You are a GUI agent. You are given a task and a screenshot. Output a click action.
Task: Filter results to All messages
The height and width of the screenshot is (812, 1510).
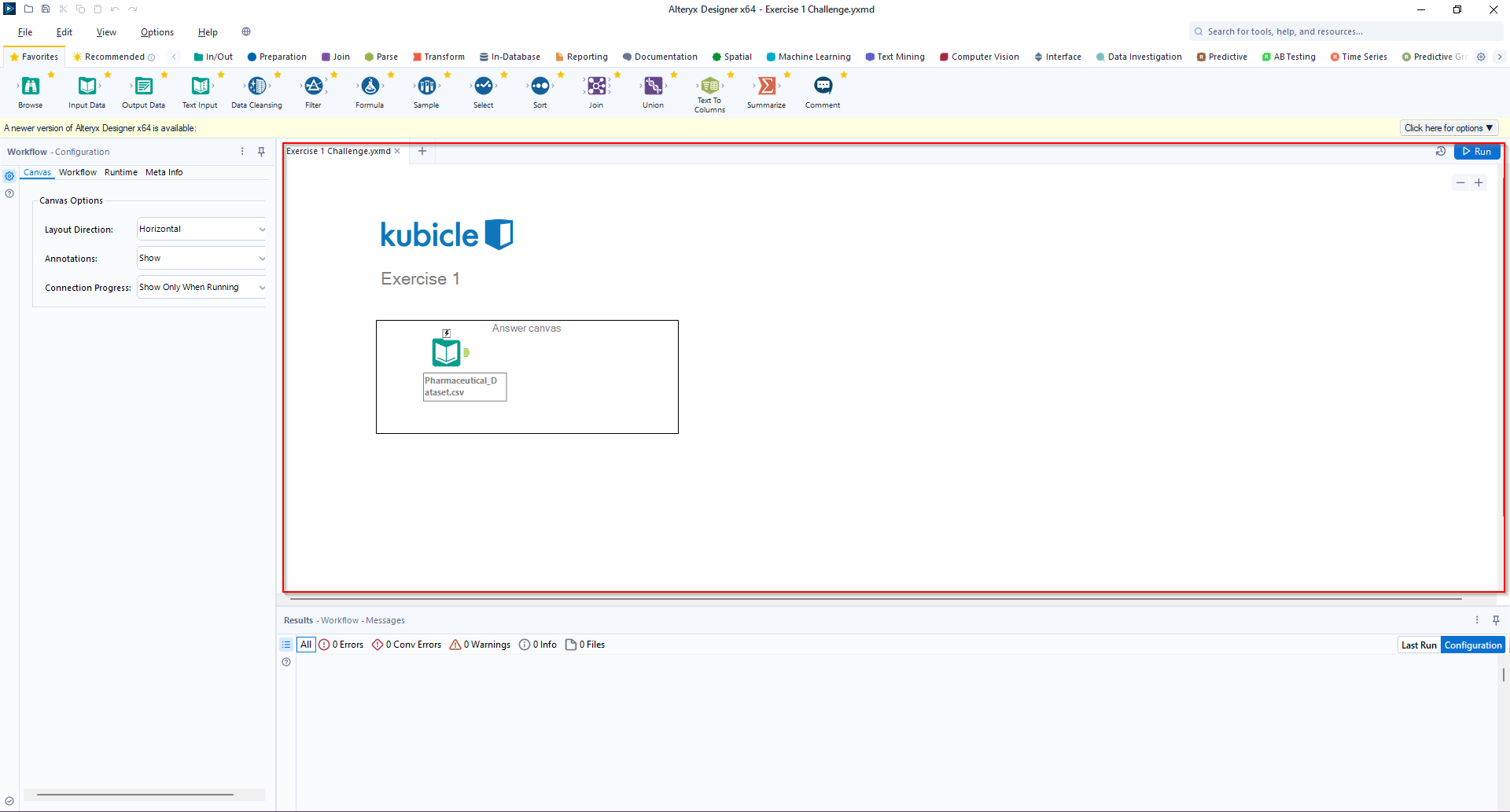306,645
